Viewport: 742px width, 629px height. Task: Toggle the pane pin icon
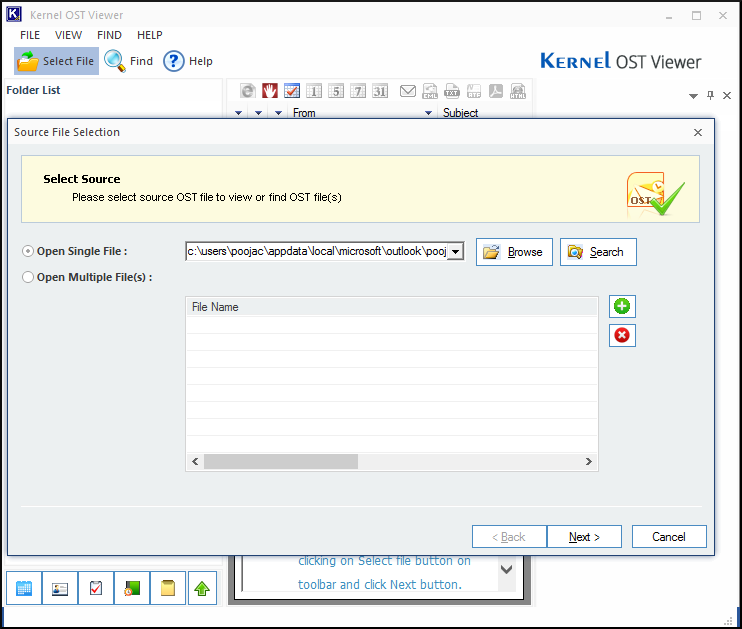(710, 96)
